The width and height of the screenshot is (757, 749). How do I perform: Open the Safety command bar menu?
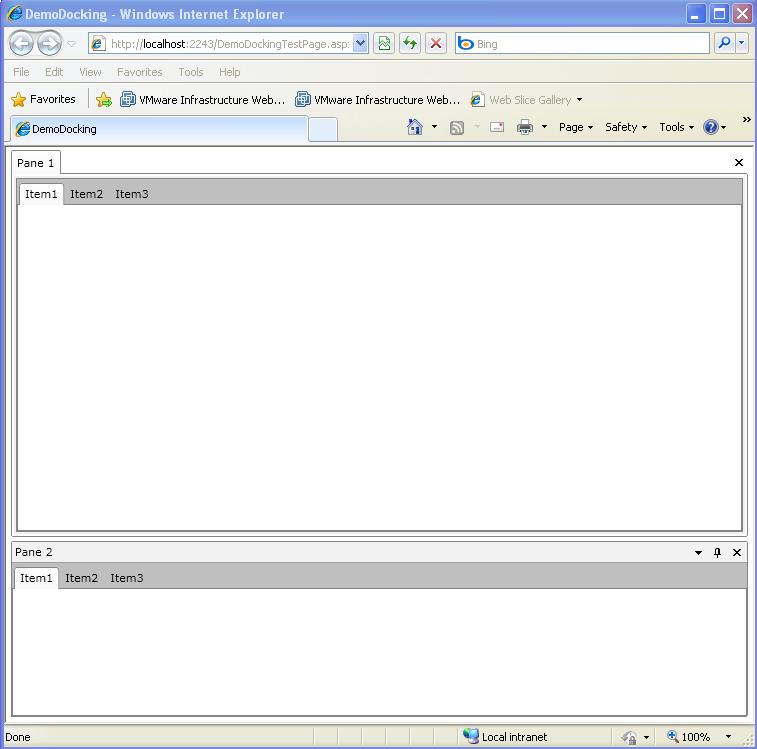[626, 127]
